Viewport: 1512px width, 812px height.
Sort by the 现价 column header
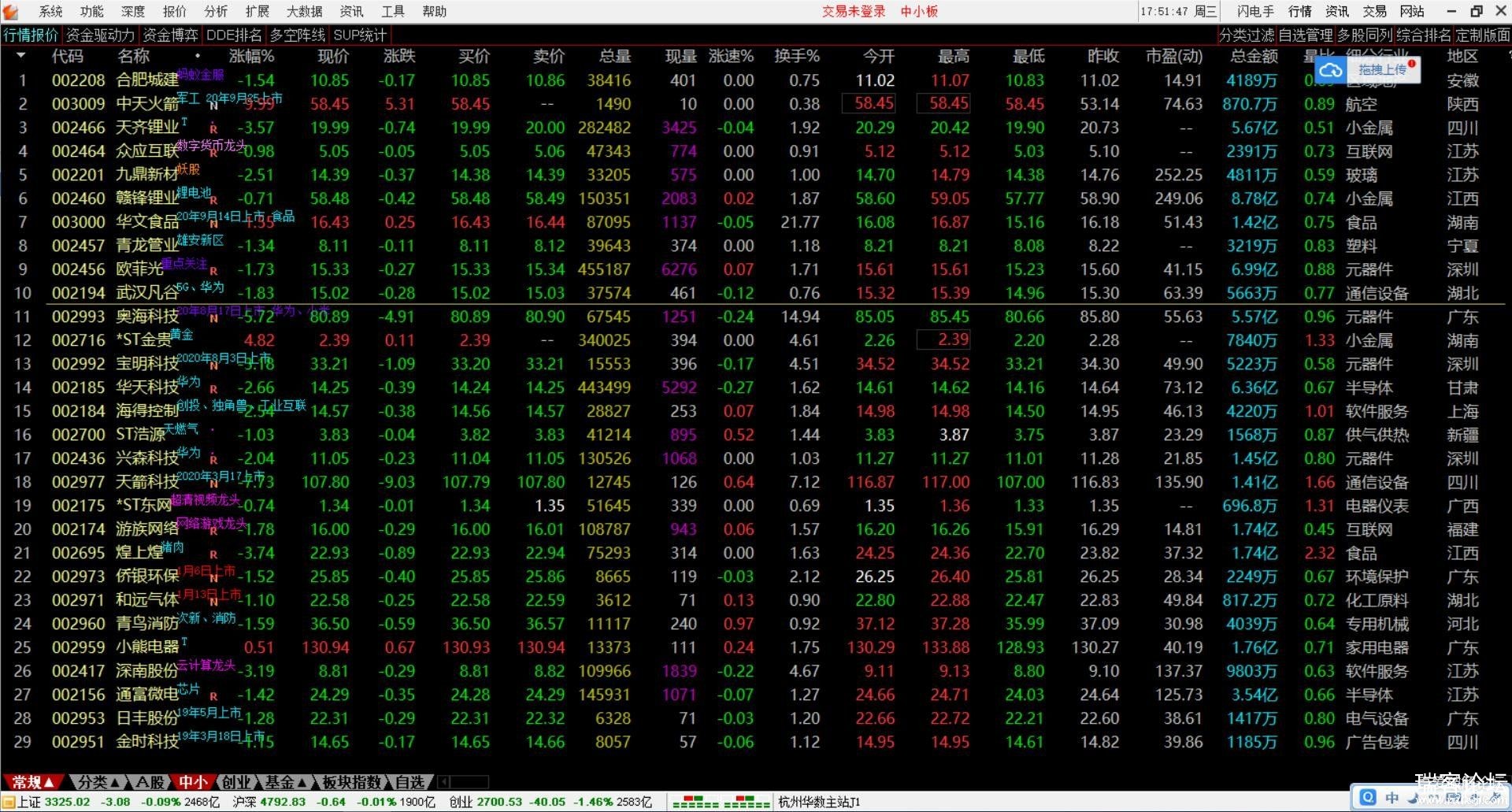click(333, 56)
